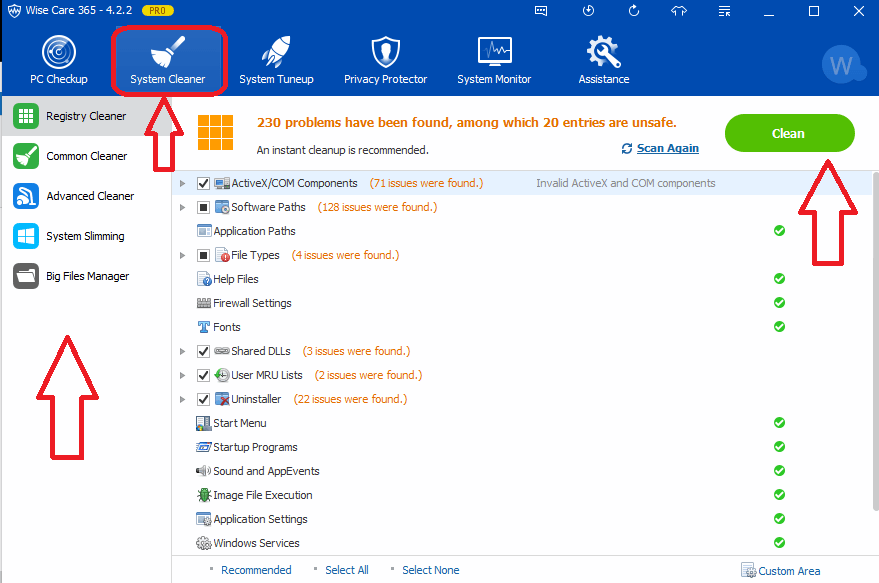Viewport: 879px width, 583px height.
Task: Click the Custom Area gear icon
Action: coord(748,570)
